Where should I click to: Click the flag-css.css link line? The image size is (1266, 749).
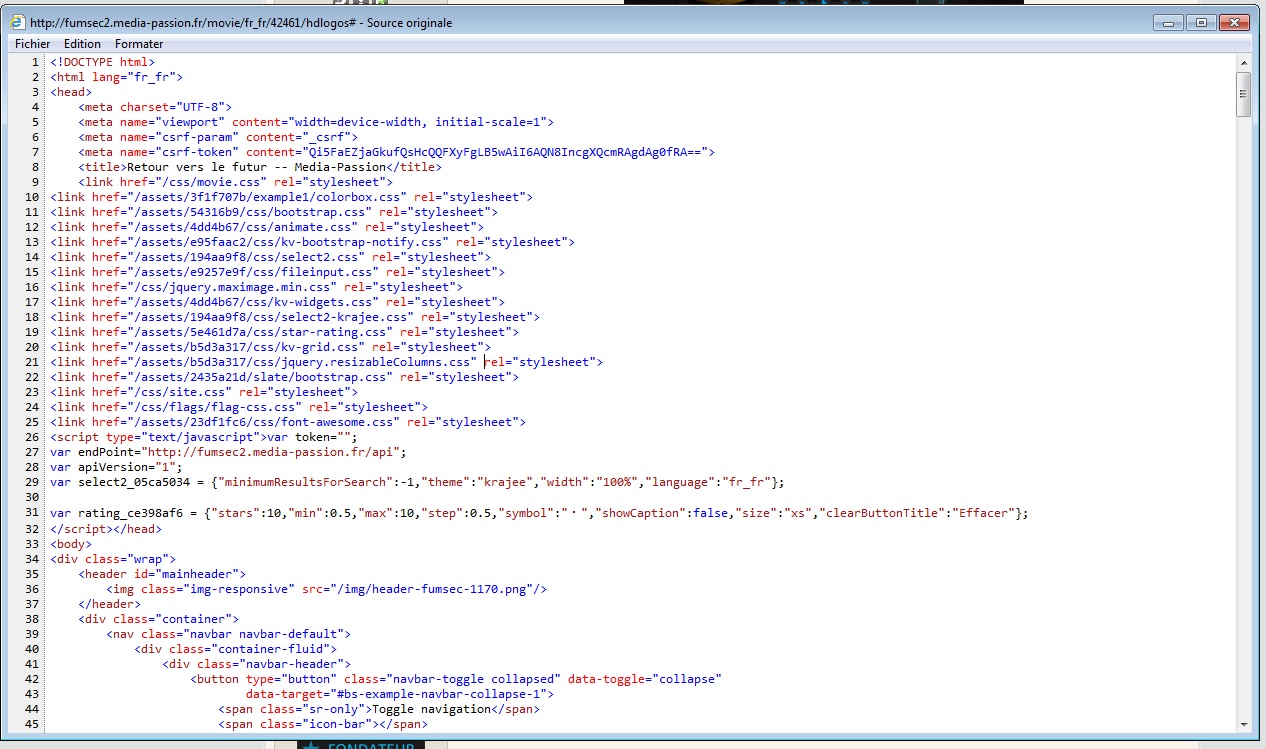click(239, 407)
